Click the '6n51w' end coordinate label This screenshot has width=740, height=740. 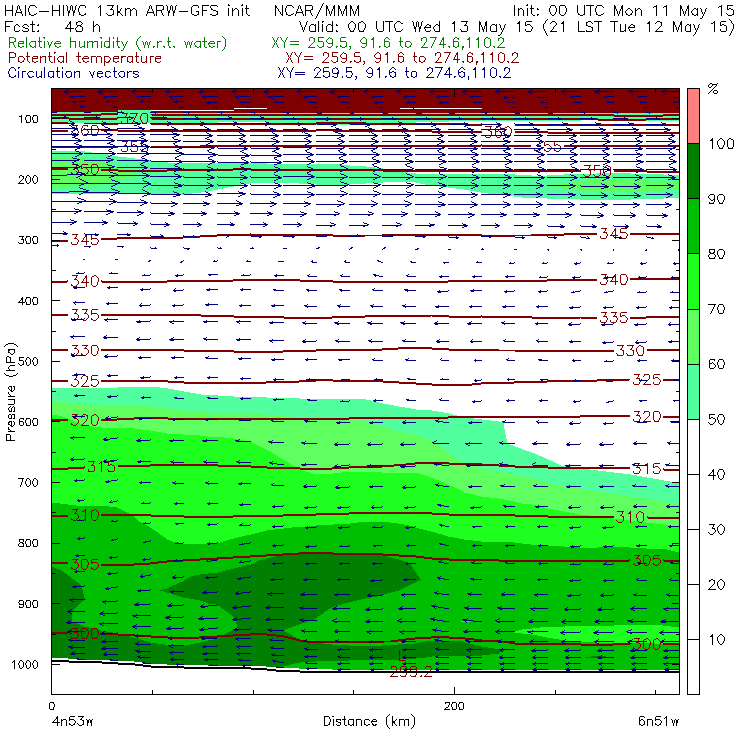658,721
